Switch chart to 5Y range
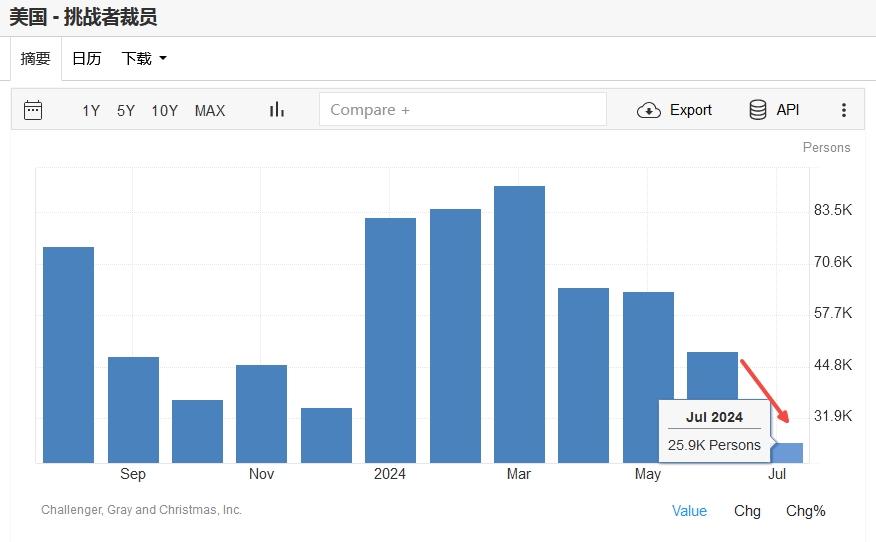Screen dimensions: 876x542 click(126, 110)
